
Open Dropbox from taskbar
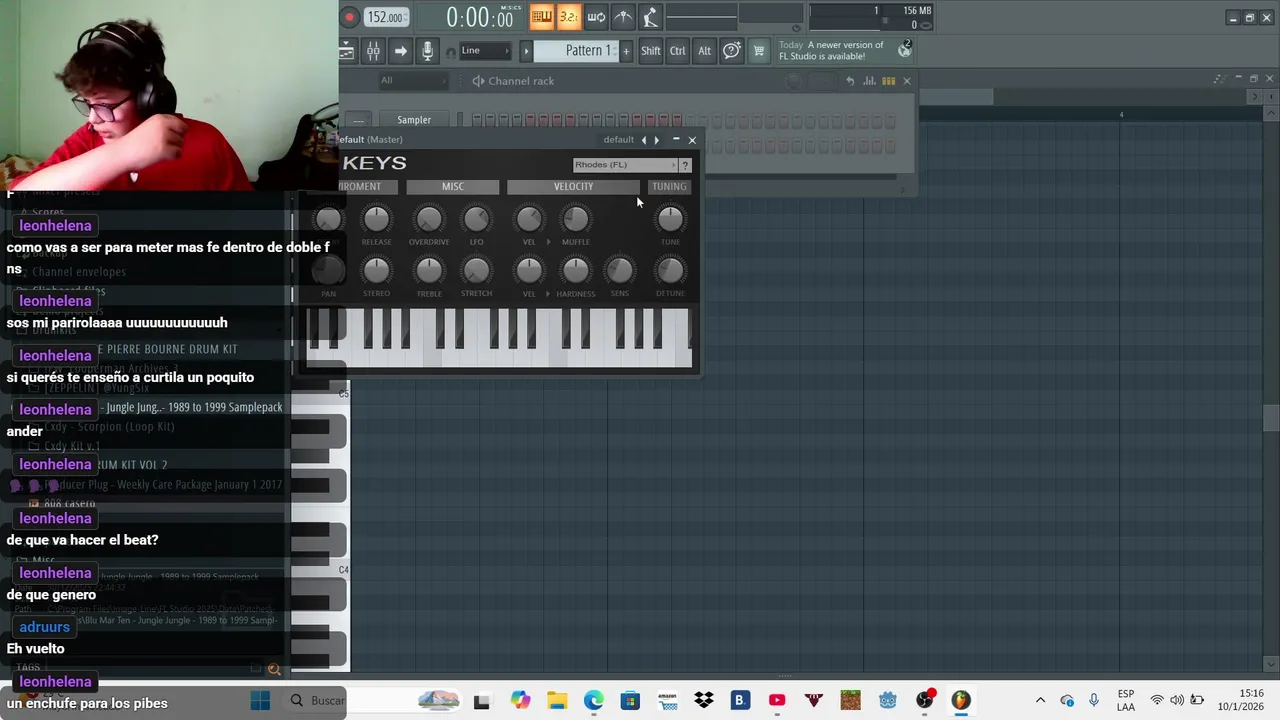pos(704,701)
